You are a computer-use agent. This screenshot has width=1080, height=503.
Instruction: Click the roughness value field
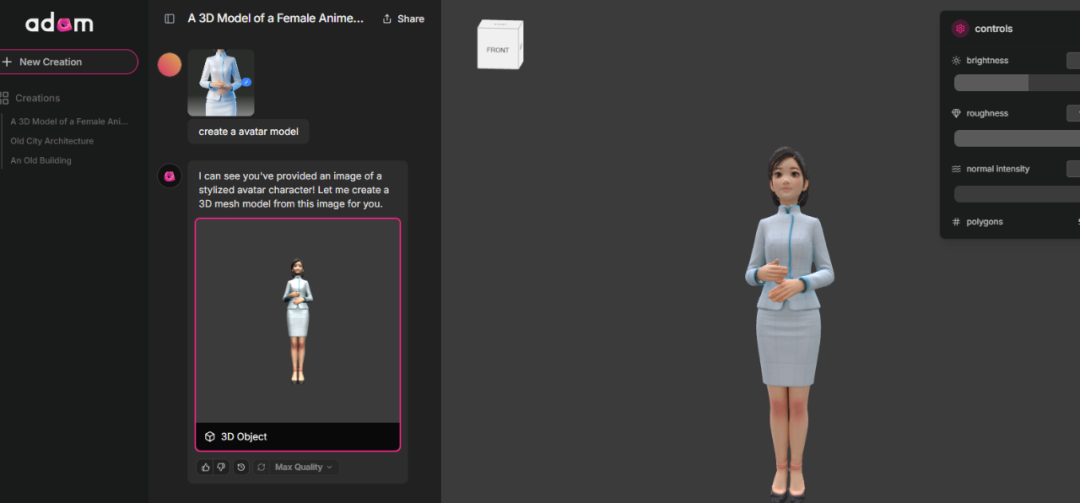click(x=1073, y=113)
